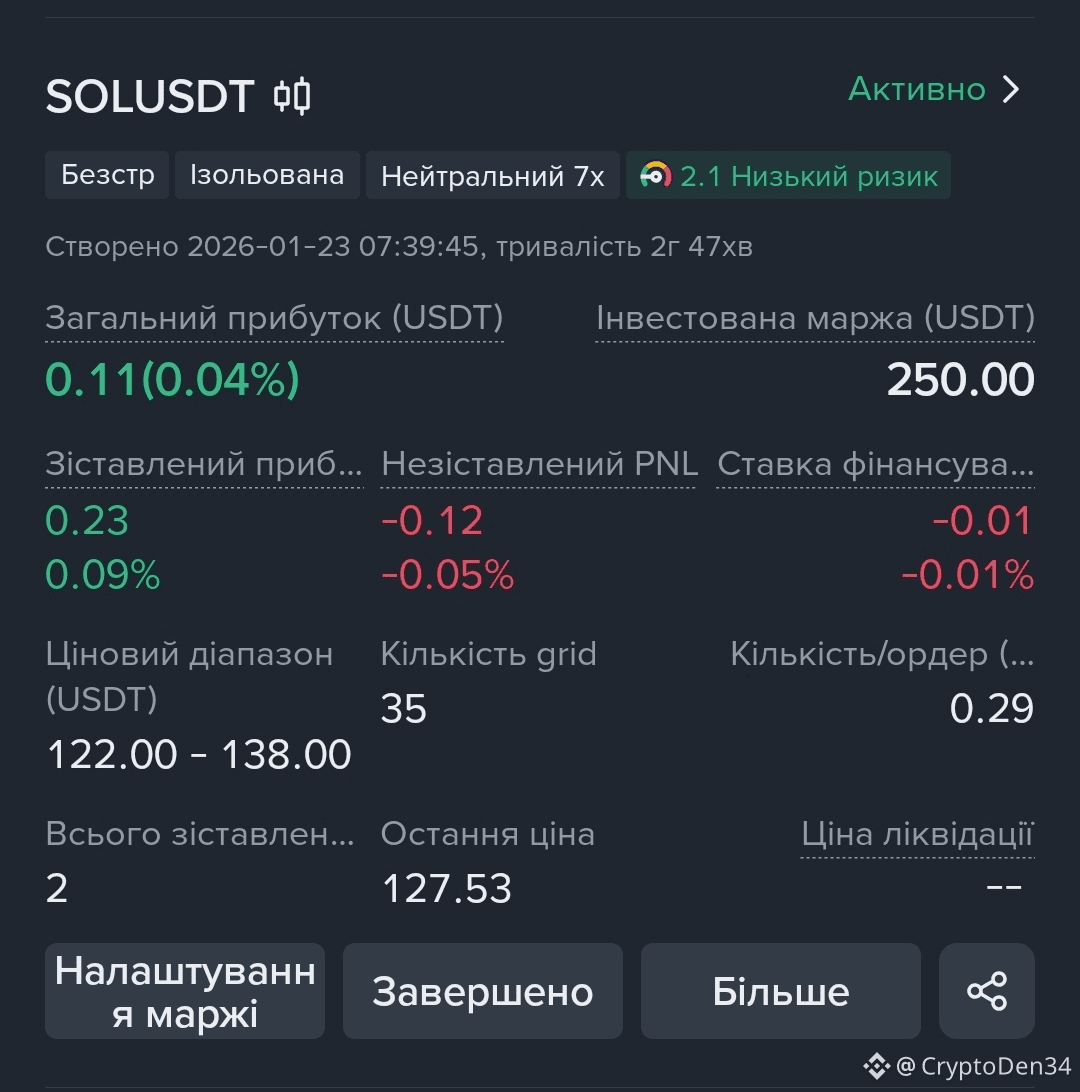
Task: Open the Більше options menu
Action: coord(780,991)
